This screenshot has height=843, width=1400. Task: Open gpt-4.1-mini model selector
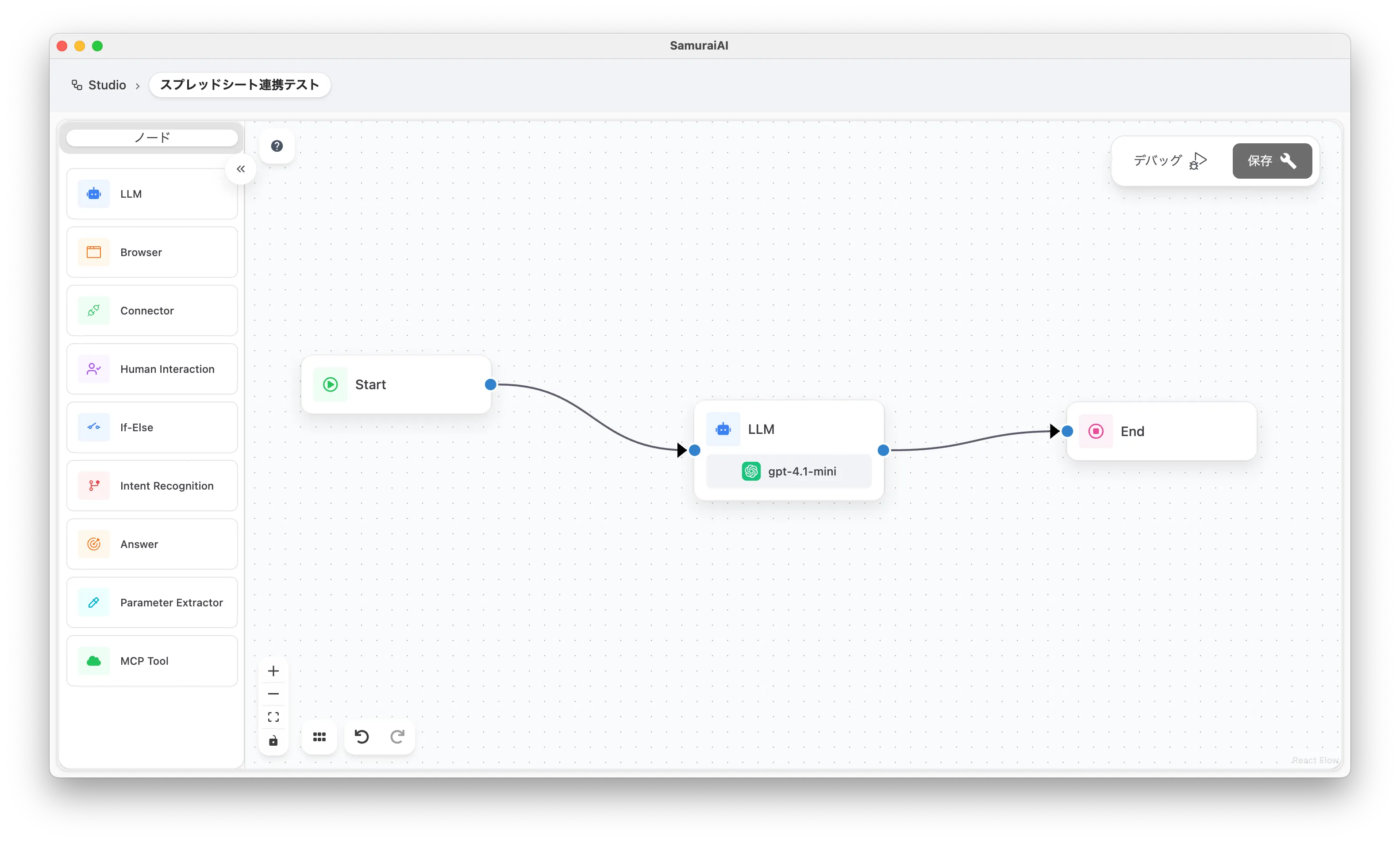(788, 471)
